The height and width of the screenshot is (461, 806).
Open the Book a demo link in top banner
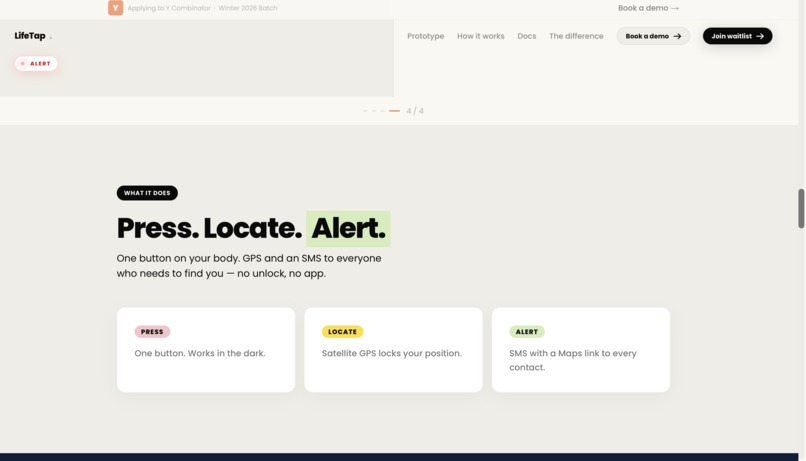click(x=648, y=8)
